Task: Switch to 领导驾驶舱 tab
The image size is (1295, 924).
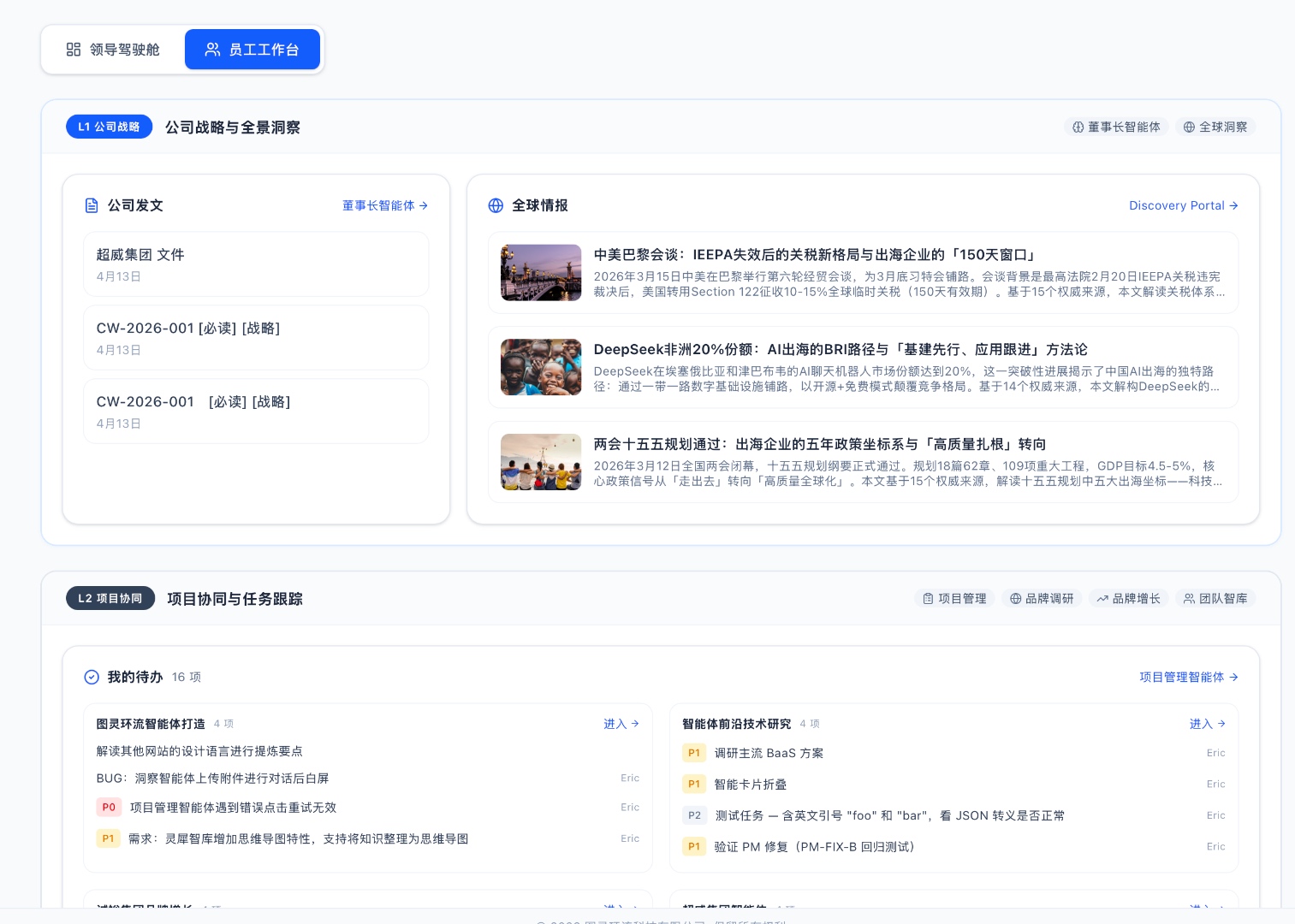Action: coord(113,50)
